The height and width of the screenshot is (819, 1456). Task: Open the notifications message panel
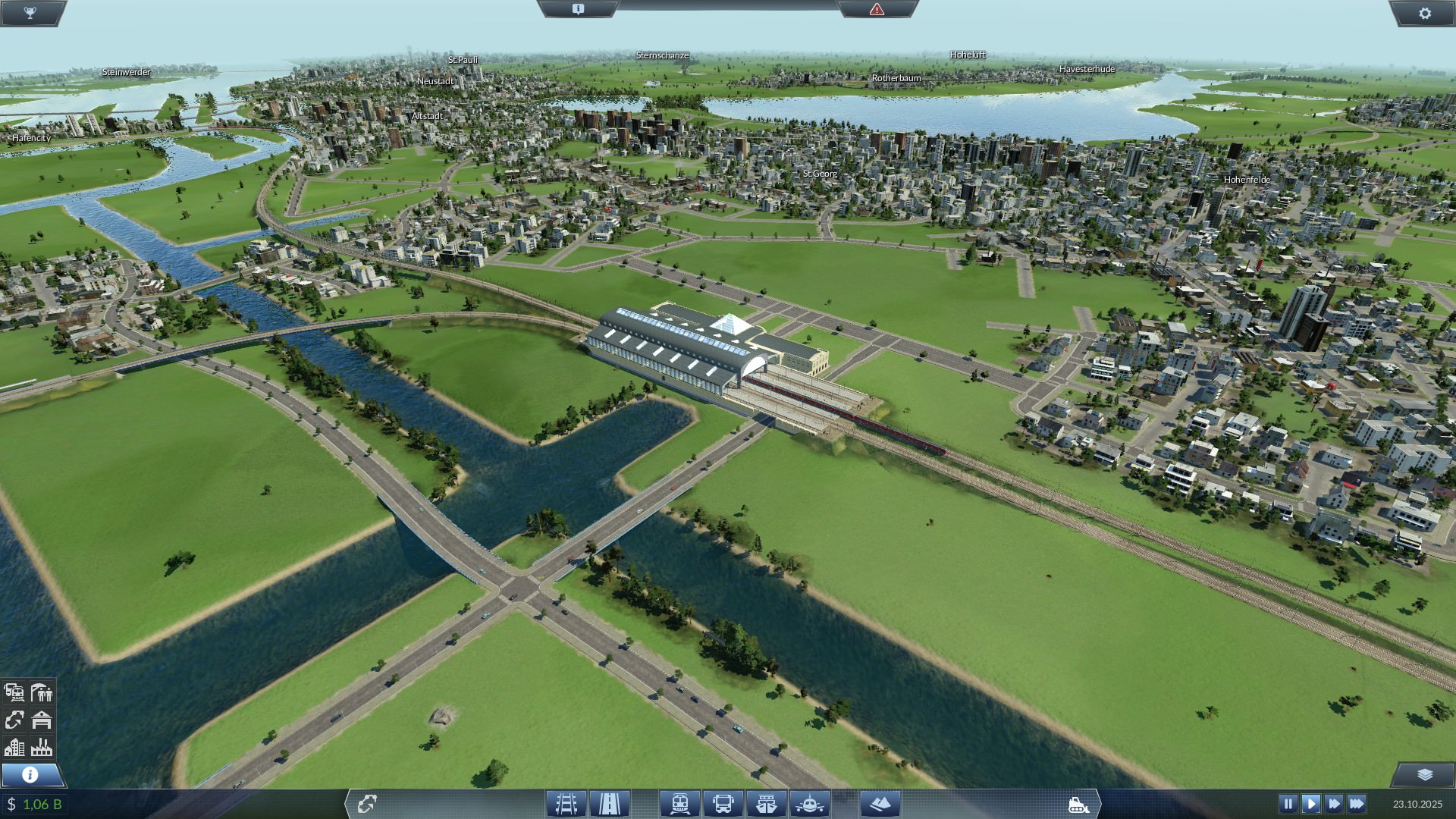coord(578,9)
